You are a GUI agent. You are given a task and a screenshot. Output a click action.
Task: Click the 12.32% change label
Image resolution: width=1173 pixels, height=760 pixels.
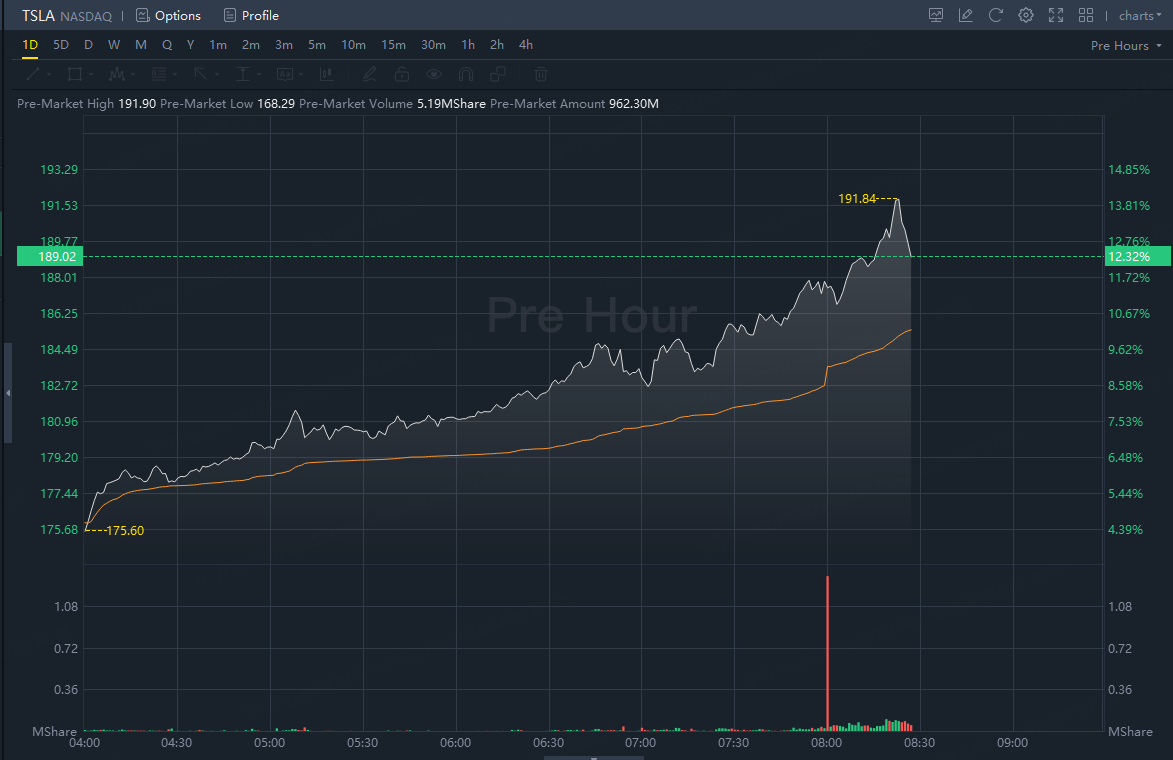[x=1138, y=257]
